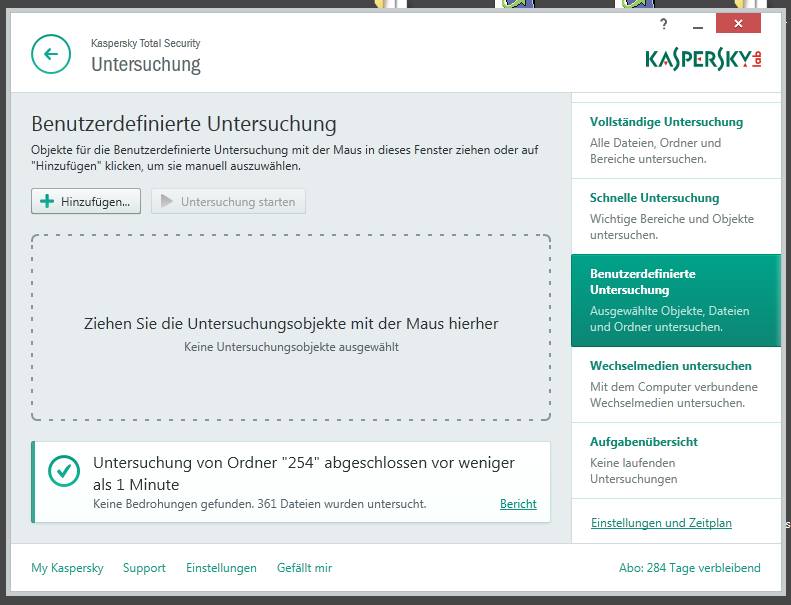Click the play icon on Untersuchung starten

pos(167,202)
